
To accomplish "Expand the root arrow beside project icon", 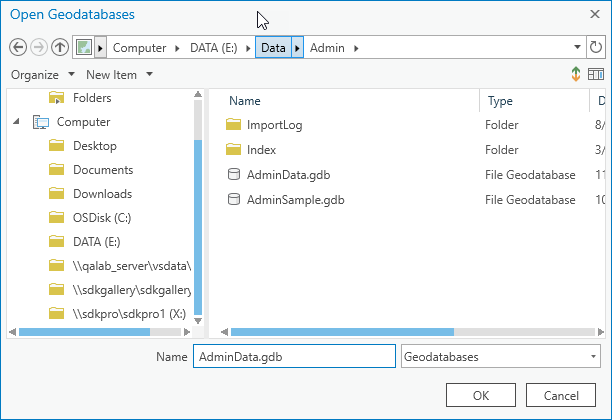I will pos(100,48).
